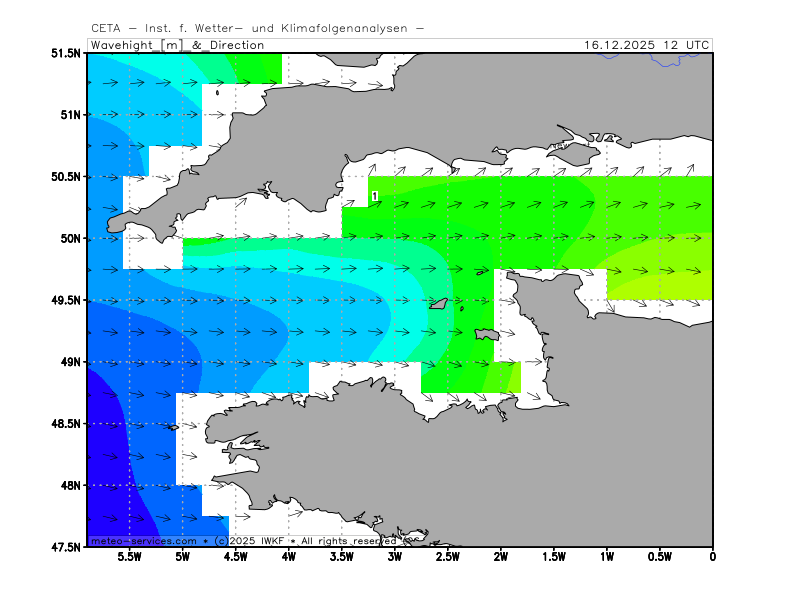This screenshot has height=600, width=800.
Task: Click the CETA institute header text
Action: point(257,28)
